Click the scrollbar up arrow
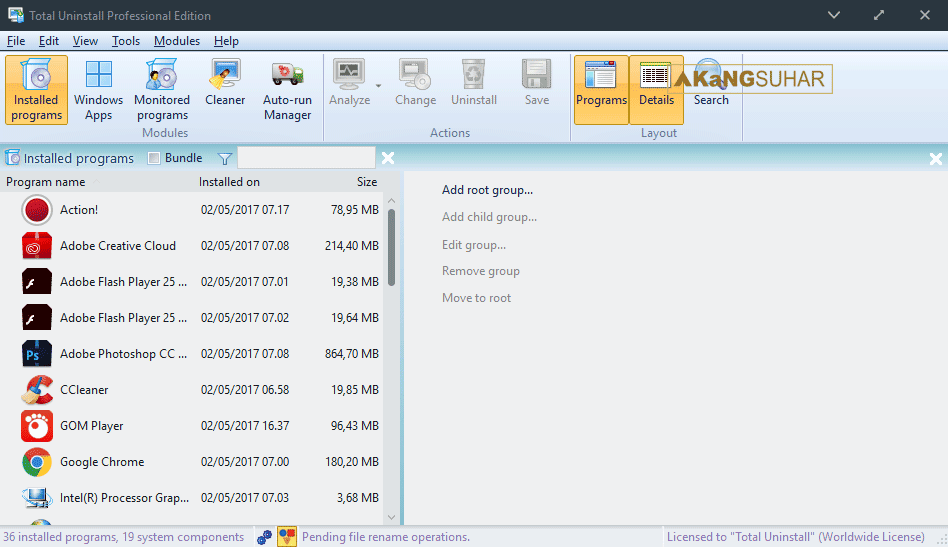Viewport: 948px width, 547px height. pos(391,200)
